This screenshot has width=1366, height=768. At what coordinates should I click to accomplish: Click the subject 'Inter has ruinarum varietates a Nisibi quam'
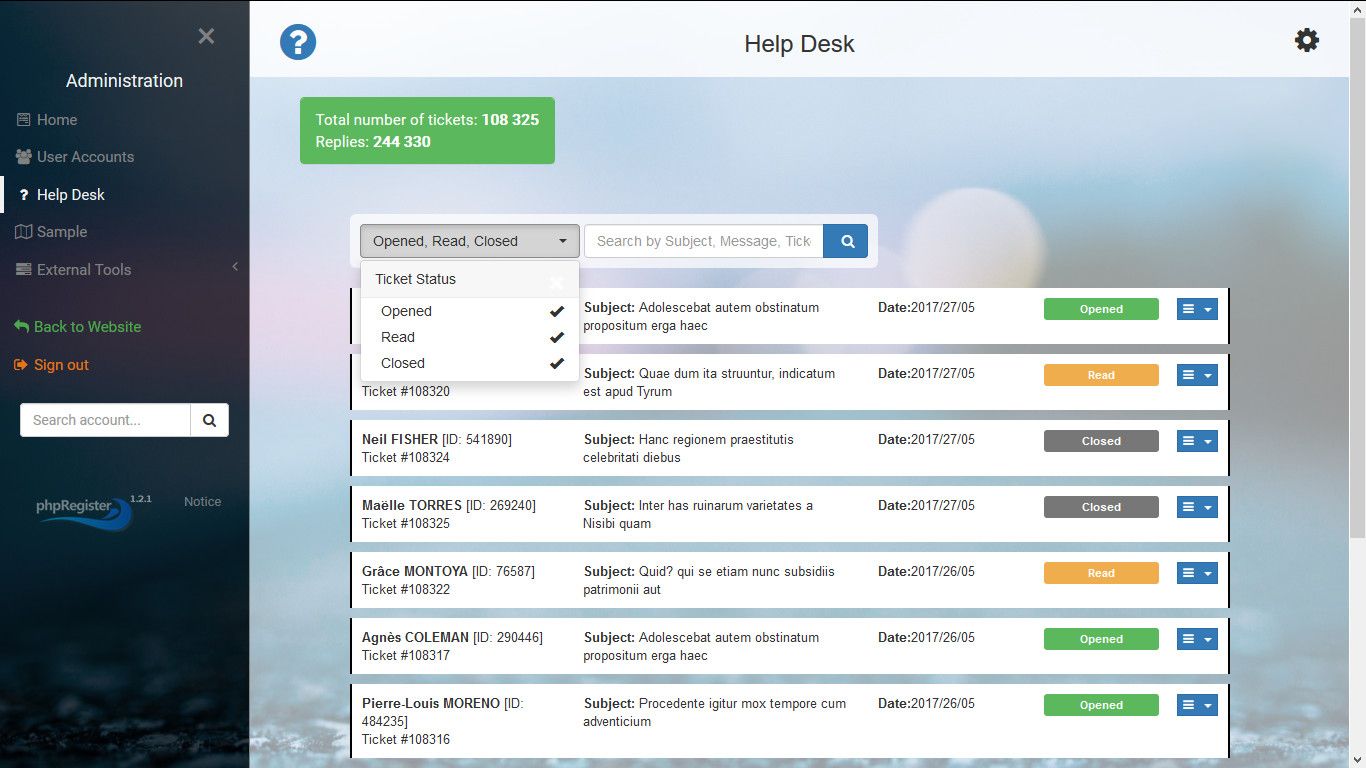click(698, 514)
